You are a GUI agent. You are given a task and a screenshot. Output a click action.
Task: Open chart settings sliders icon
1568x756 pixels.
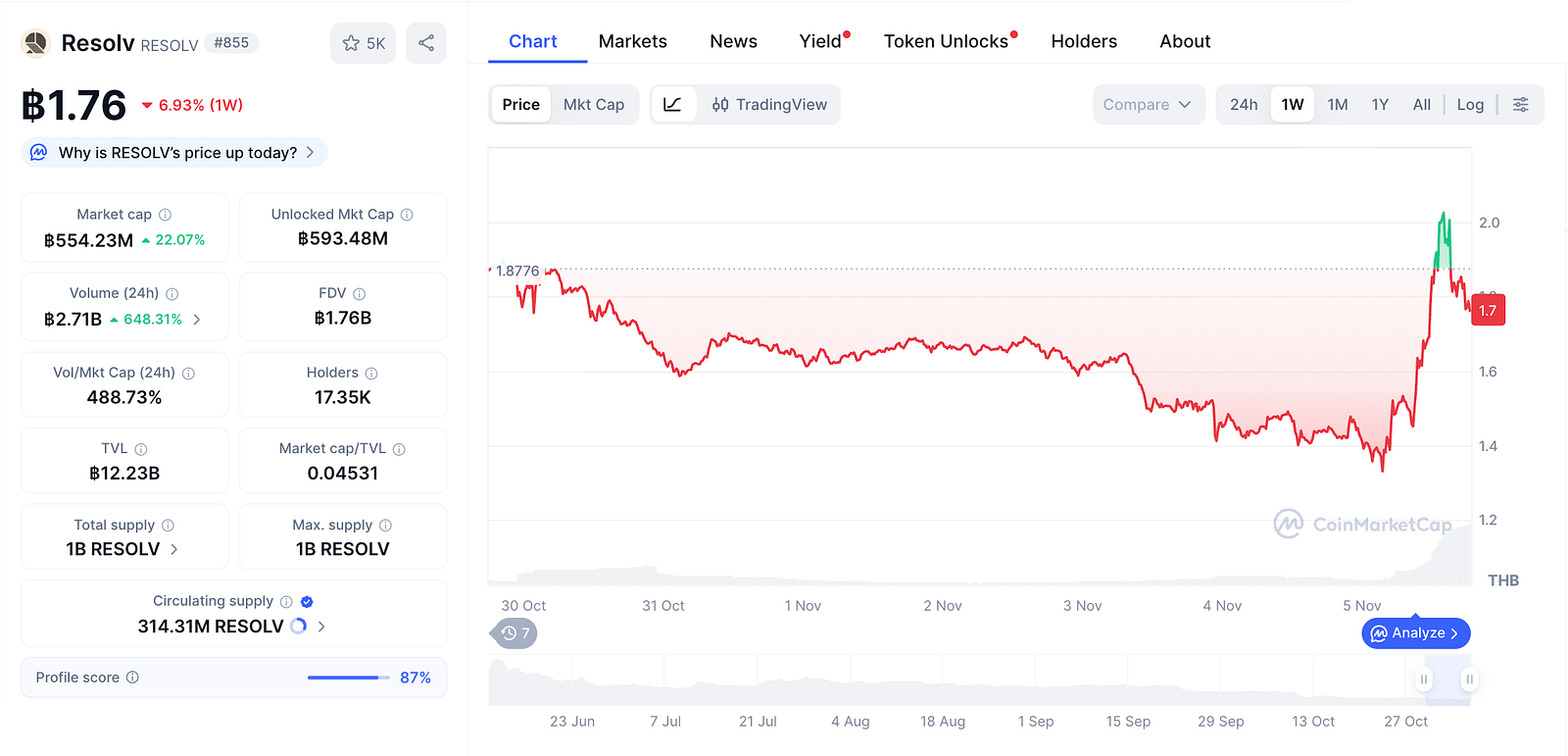(1521, 105)
